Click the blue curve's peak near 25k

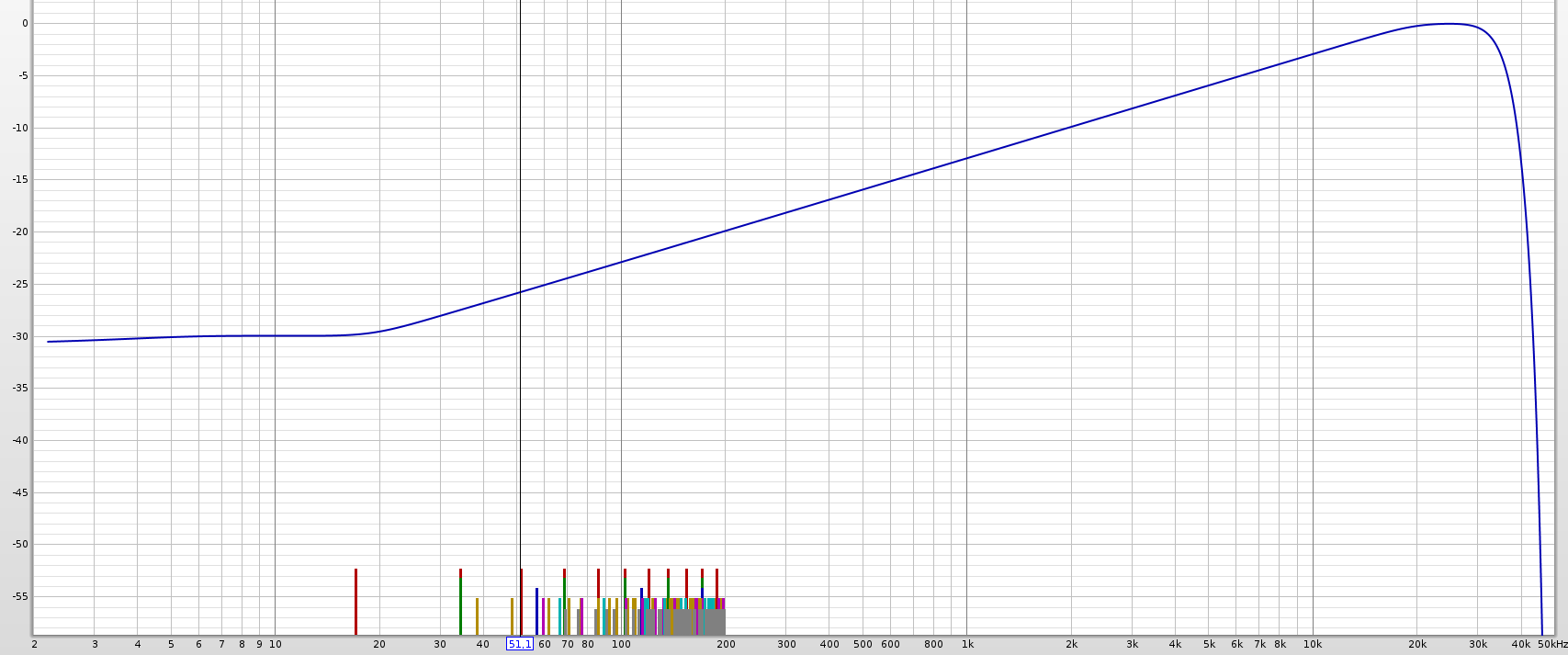(x=1449, y=24)
